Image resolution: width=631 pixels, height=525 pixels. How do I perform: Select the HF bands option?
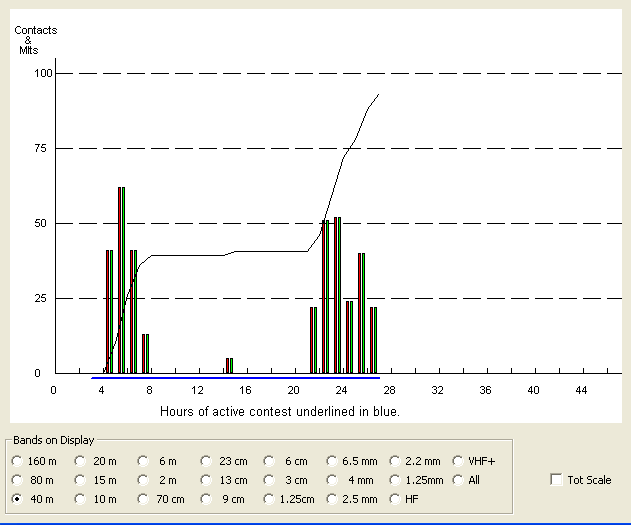click(396, 498)
